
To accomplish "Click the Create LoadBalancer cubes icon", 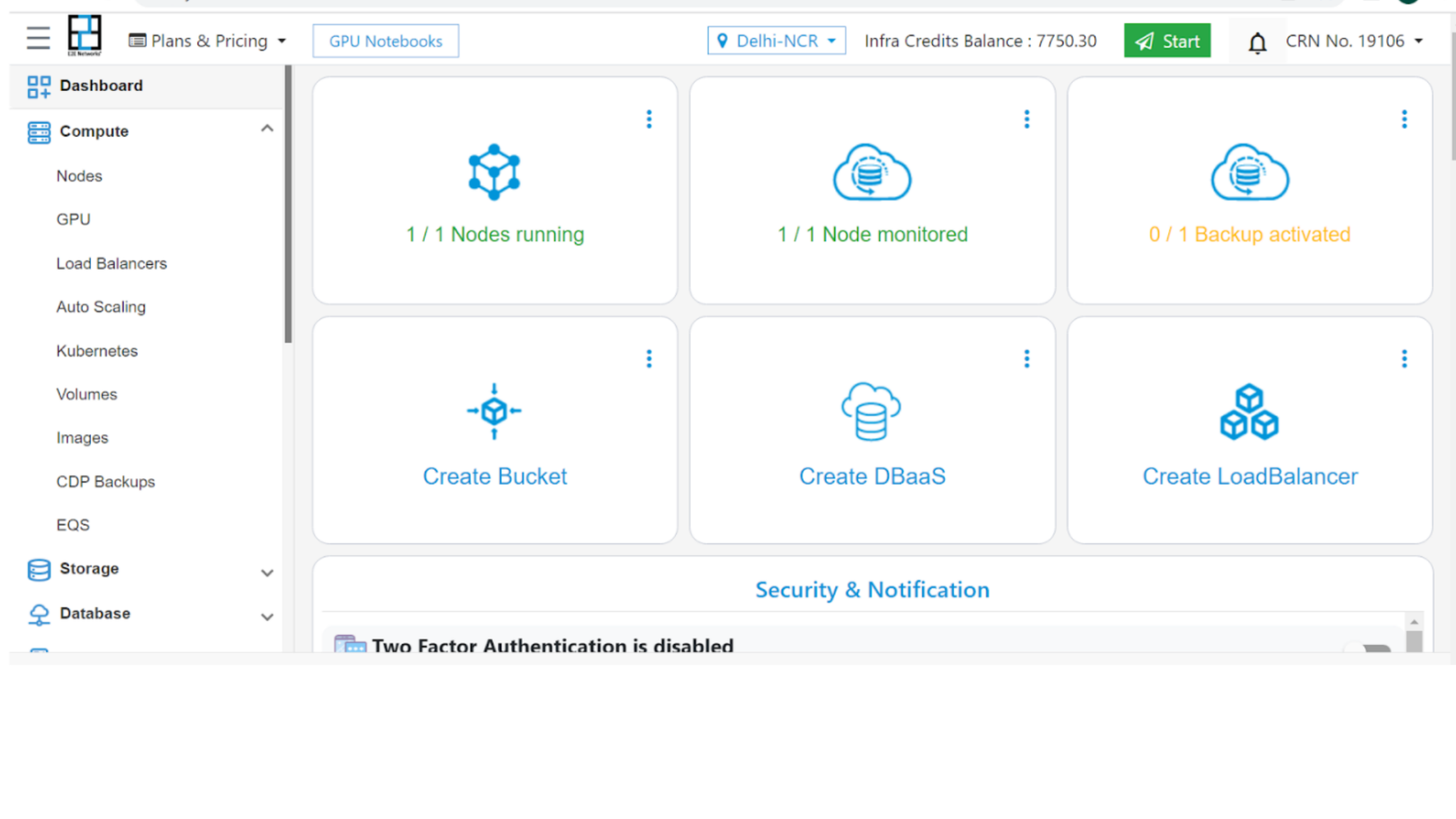I will pyautogui.click(x=1249, y=412).
